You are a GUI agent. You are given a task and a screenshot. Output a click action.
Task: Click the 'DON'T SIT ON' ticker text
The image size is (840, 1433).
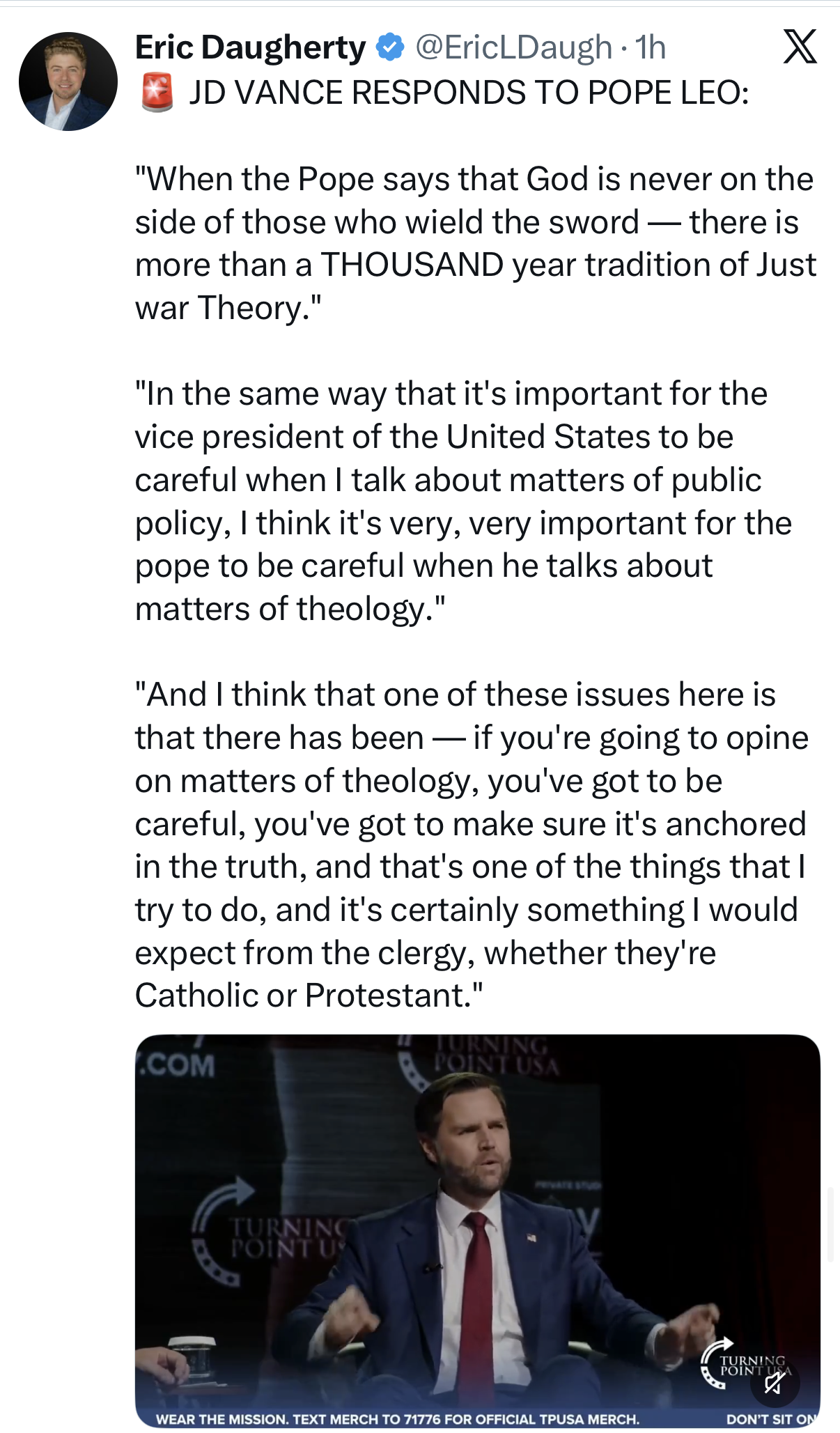coord(771,1419)
